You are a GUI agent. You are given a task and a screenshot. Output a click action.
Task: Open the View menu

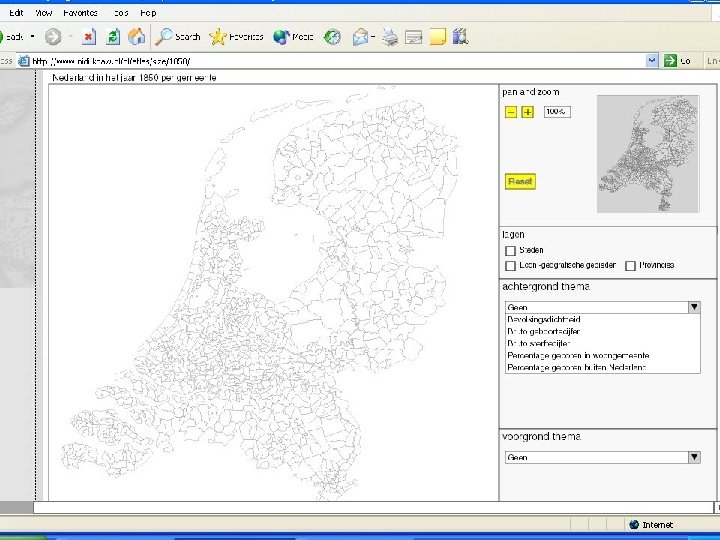(x=44, y=13)
